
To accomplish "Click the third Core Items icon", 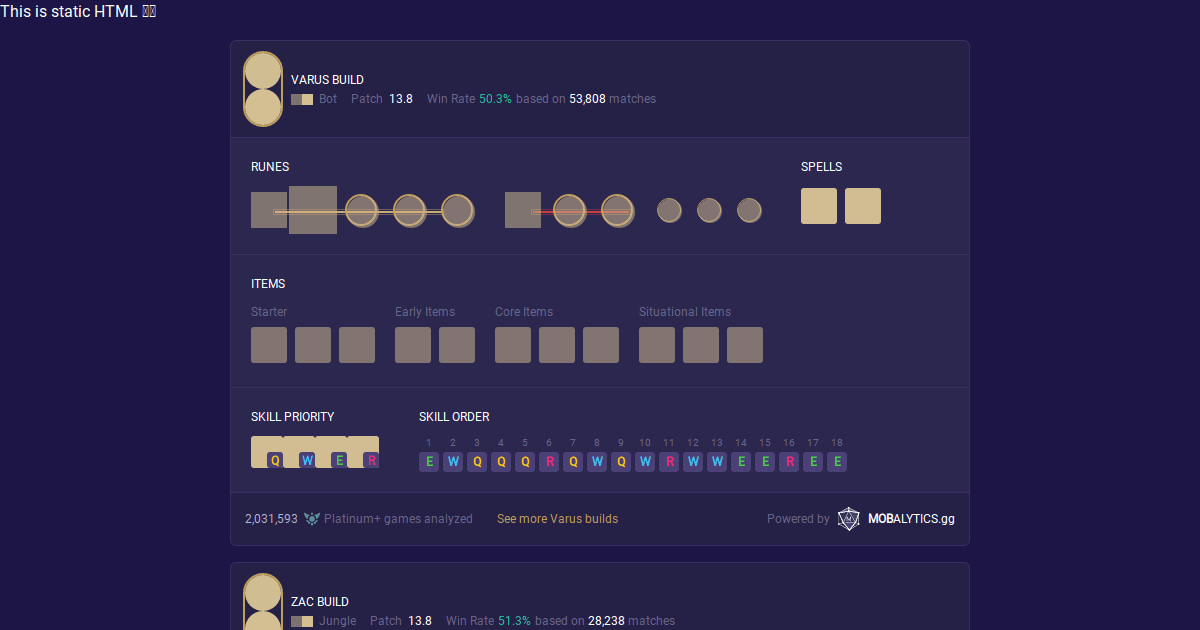I will coord(601,345).
